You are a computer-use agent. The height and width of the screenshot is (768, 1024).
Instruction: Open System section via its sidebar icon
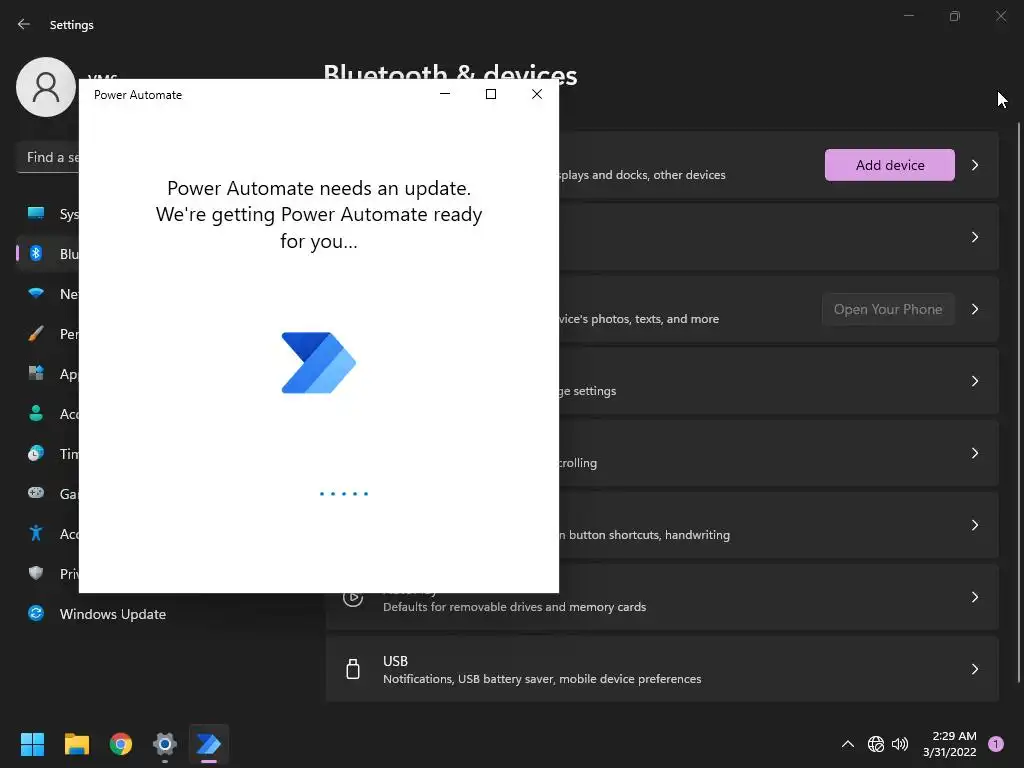coord(36,213)
